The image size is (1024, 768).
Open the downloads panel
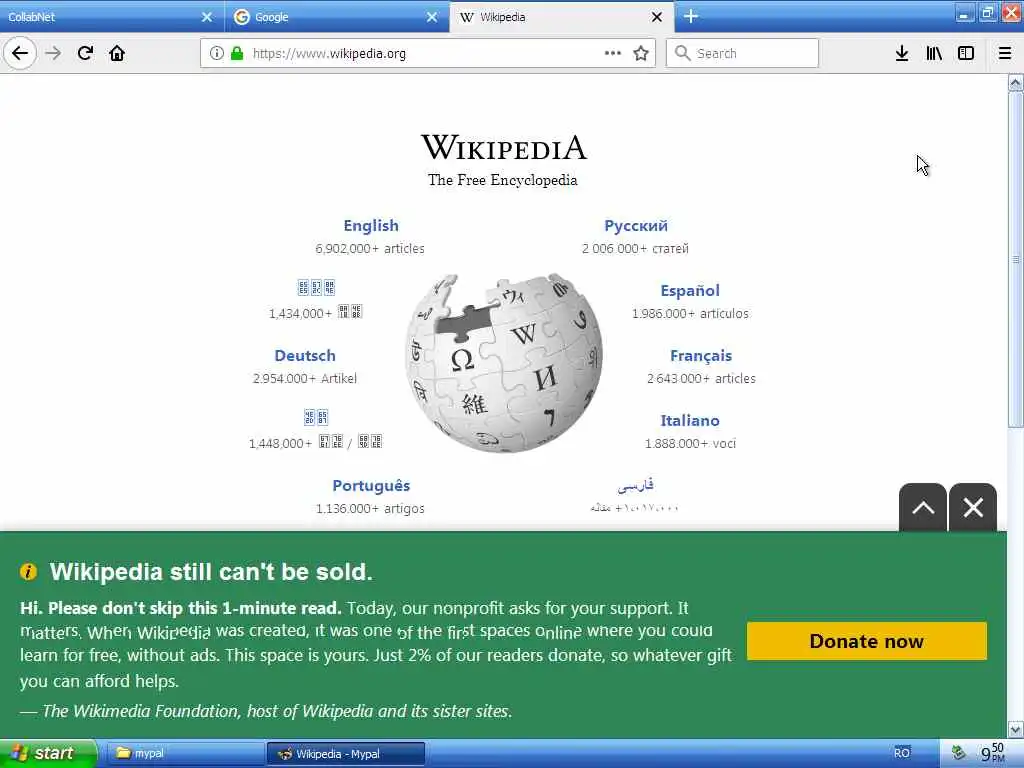(x=901, y=53)
